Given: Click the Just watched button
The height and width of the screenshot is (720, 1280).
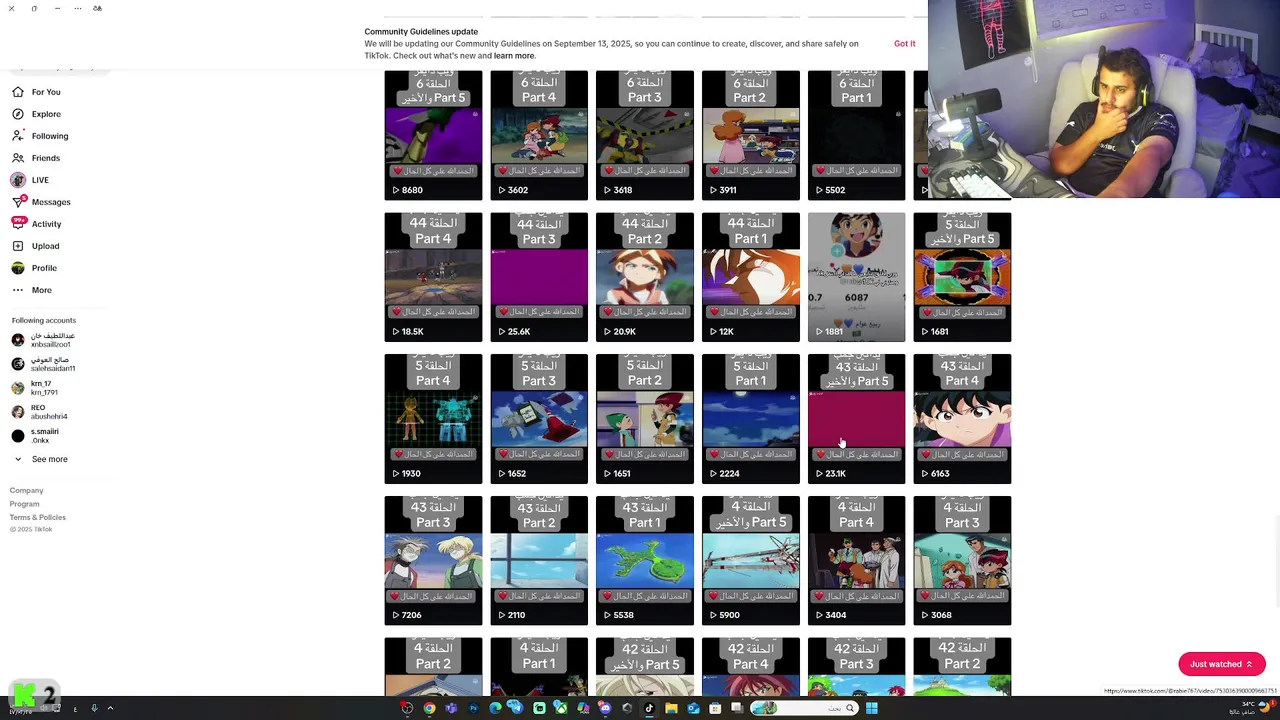Looking at the screenshot, I should (x=1222, y=664).
